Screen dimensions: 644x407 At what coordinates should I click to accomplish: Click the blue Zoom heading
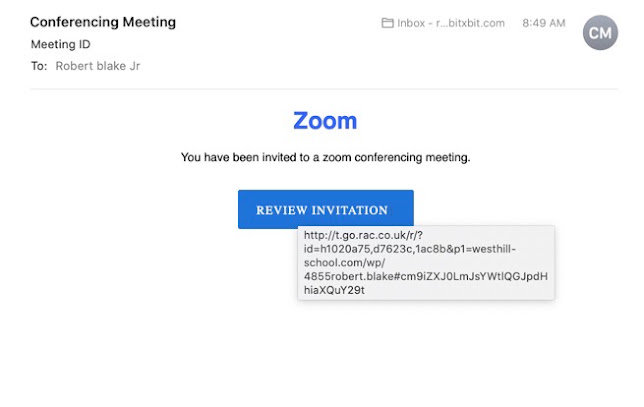tap(325, 121)
